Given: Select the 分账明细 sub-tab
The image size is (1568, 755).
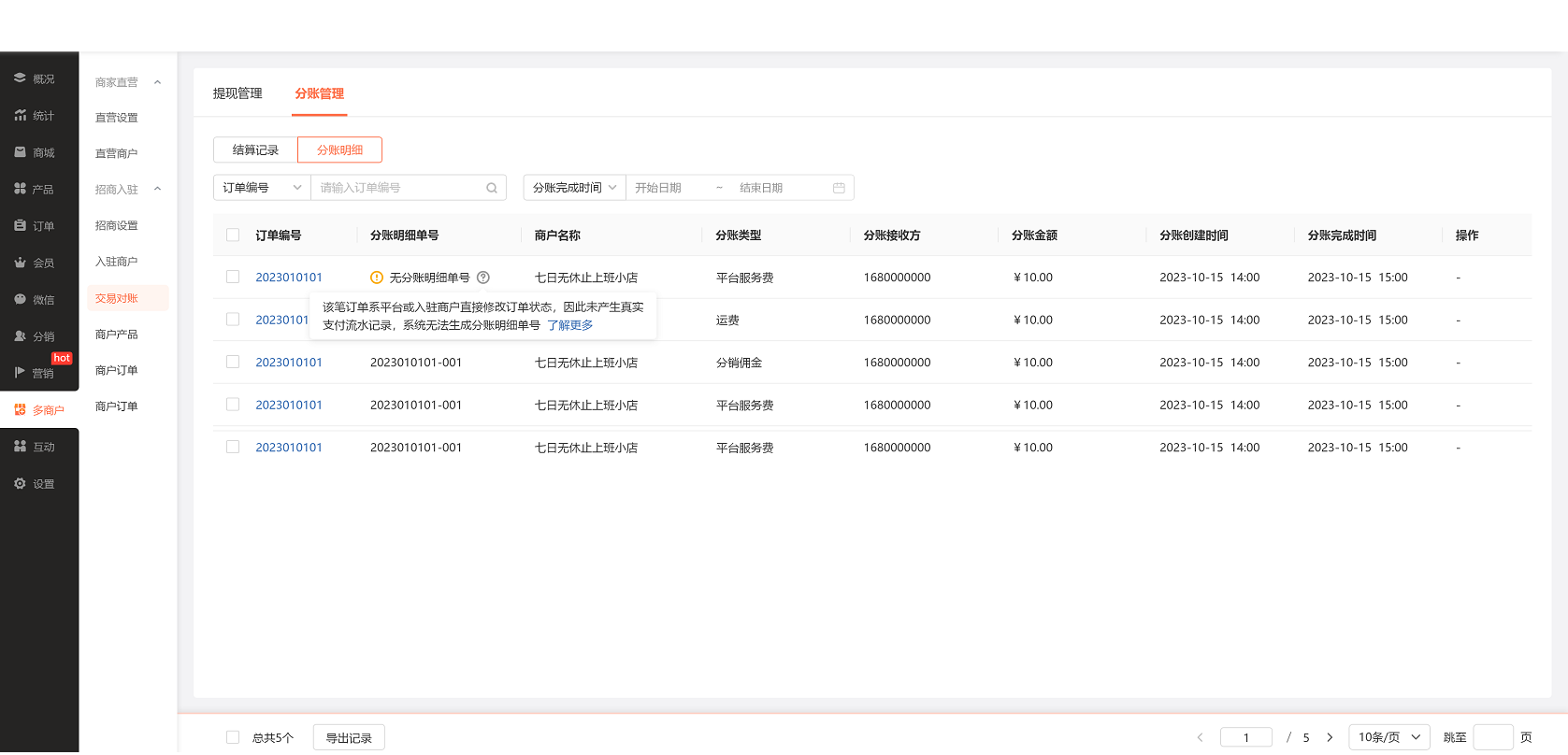Looking at the screenshot, I should [339, 150].
